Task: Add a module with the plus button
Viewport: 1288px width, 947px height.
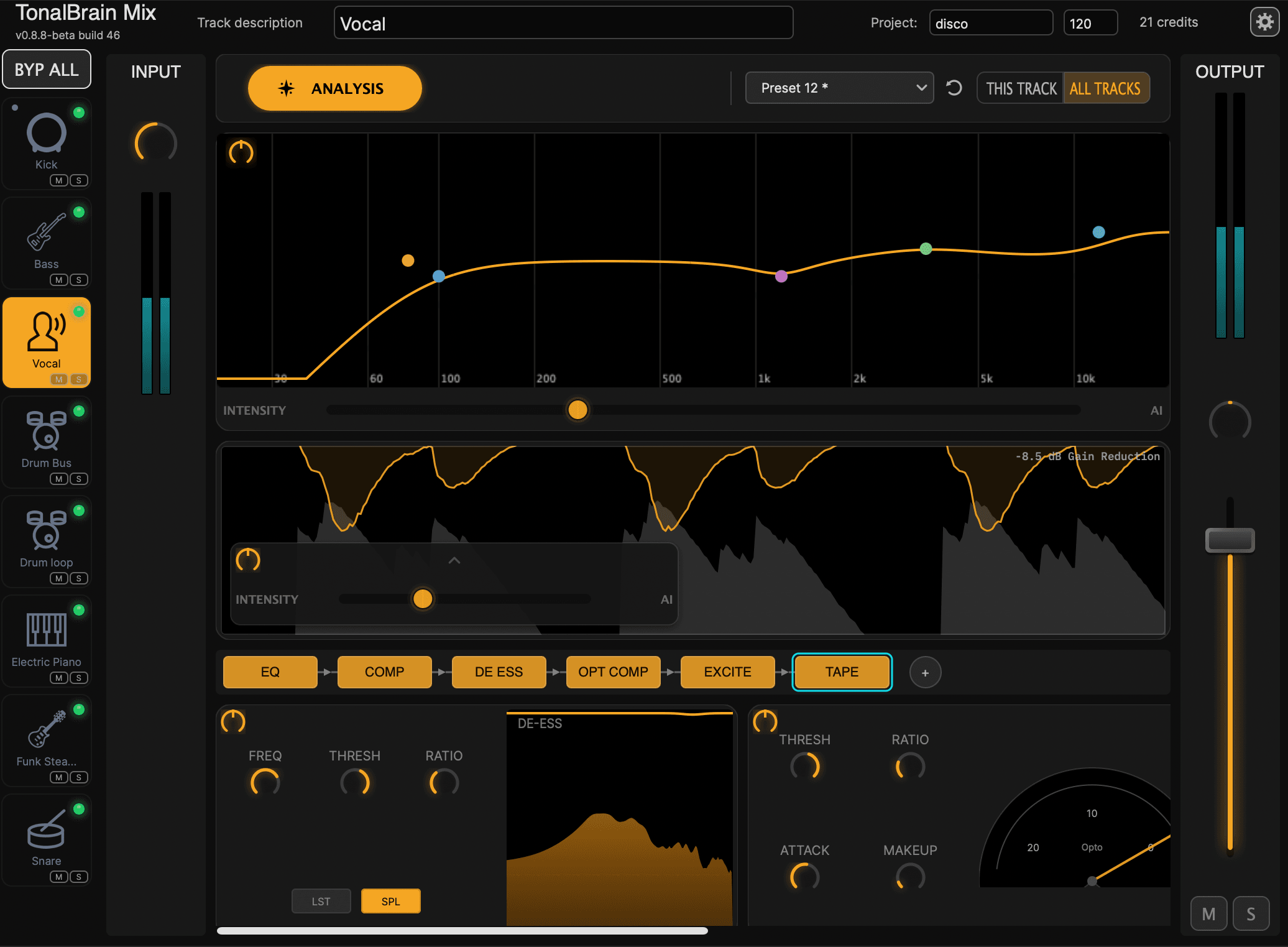Action: click(925, 672)
